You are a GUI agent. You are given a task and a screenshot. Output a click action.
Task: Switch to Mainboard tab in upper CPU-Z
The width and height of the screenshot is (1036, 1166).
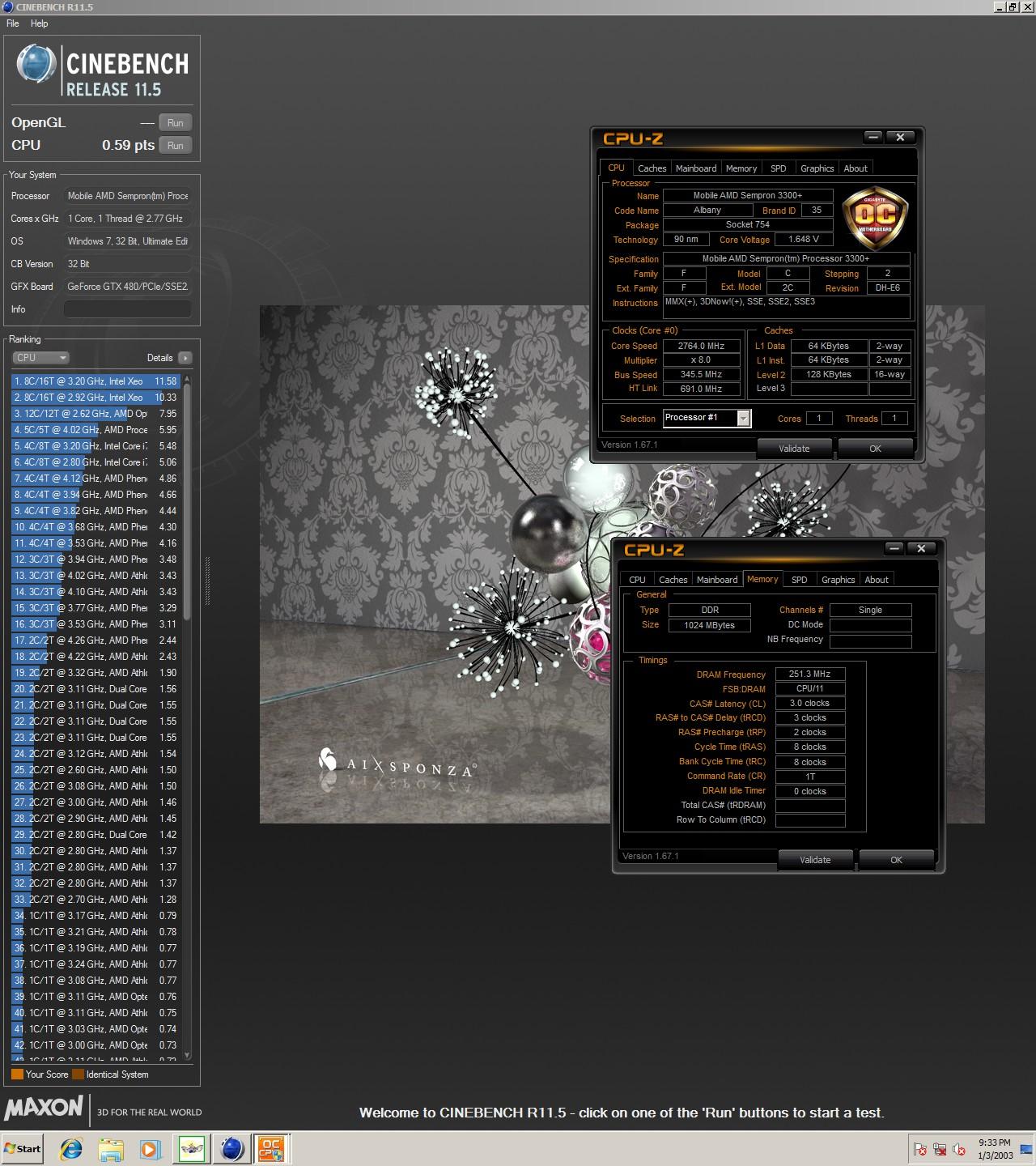696,168
